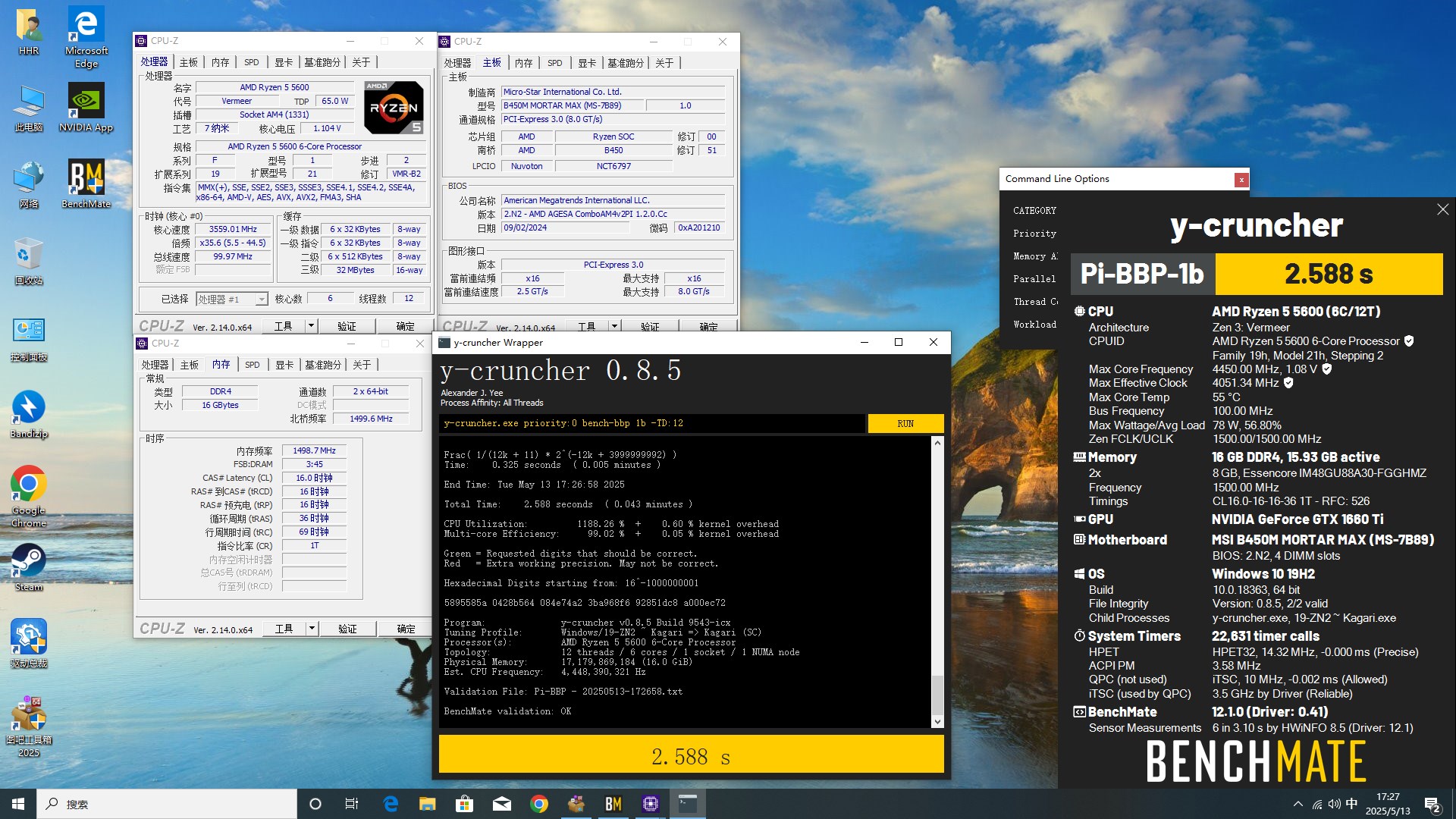The height and width of the screenshot is (819, 1456).
Task: Launch BenchMate desktop shortcut
Action: pyautogui.click(x=86, y=184)
